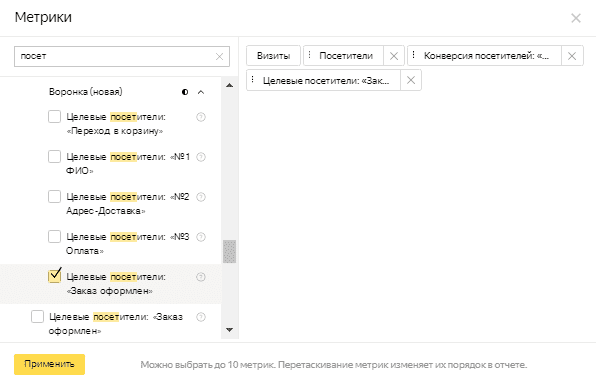Uncheck the selected «Заказ оформлен» checkbox
Image resolution: width=596 pixels, height=384 pixels.
coord(54,276)
